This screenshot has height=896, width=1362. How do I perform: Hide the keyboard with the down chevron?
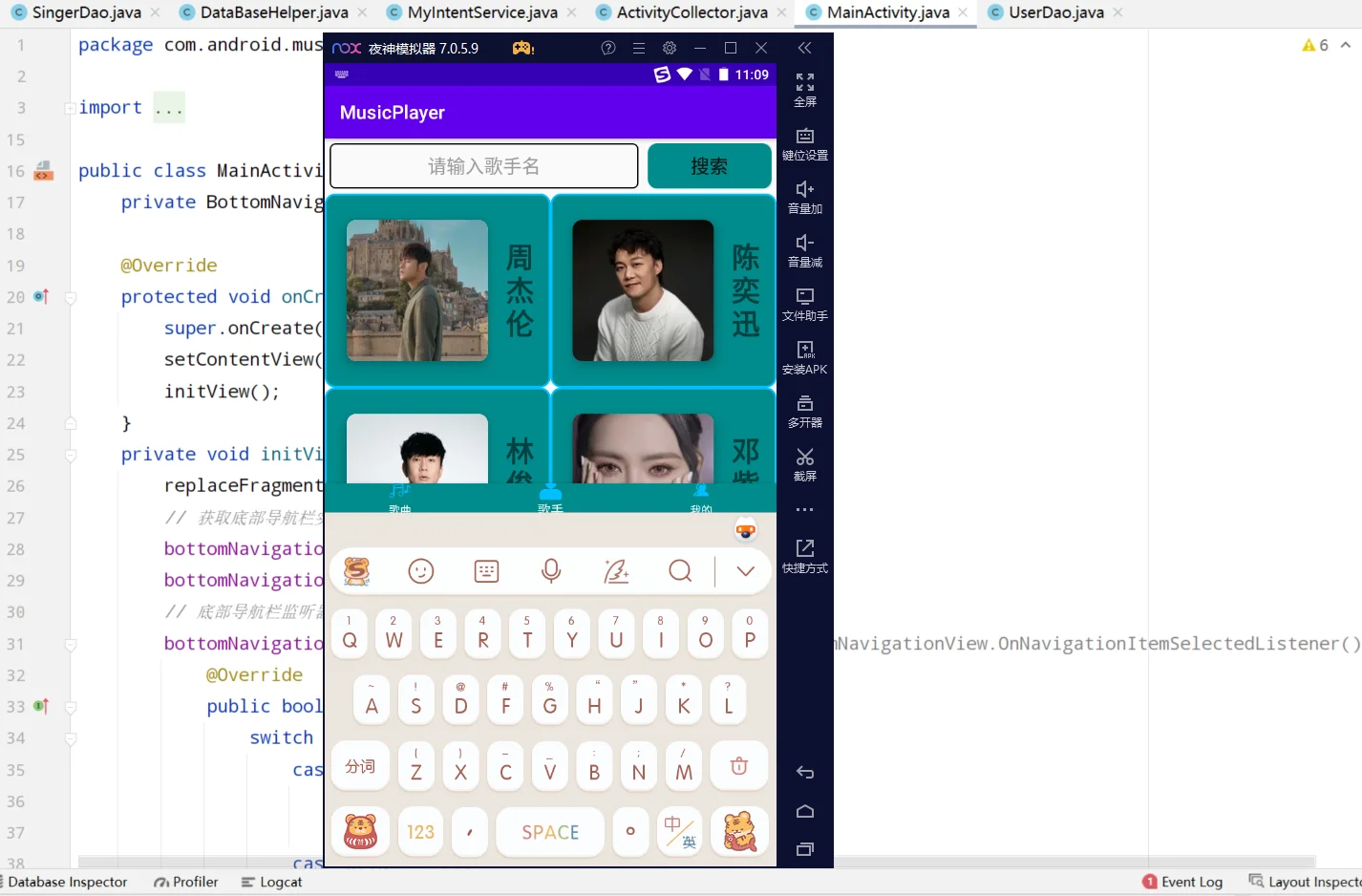[x=746, y=571]
